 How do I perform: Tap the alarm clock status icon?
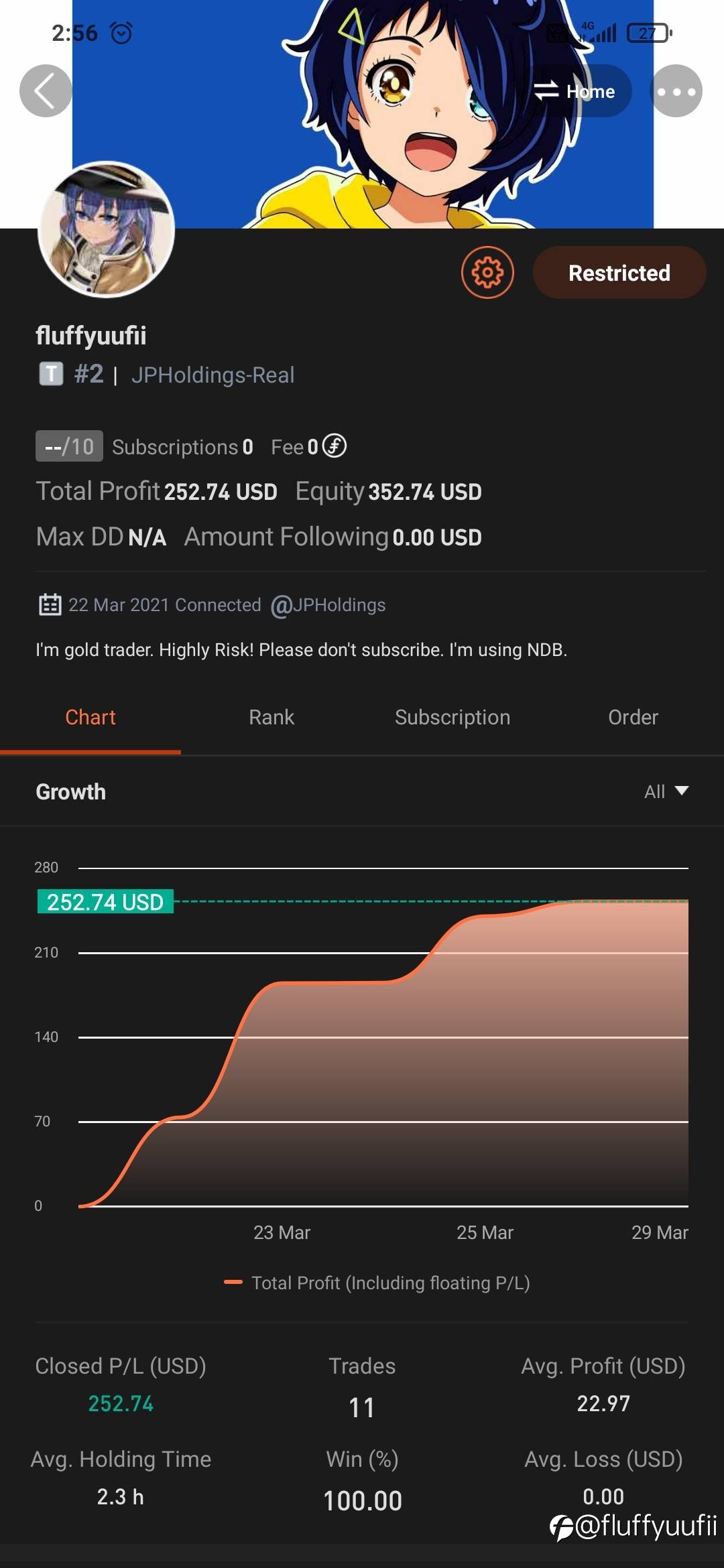121,32
